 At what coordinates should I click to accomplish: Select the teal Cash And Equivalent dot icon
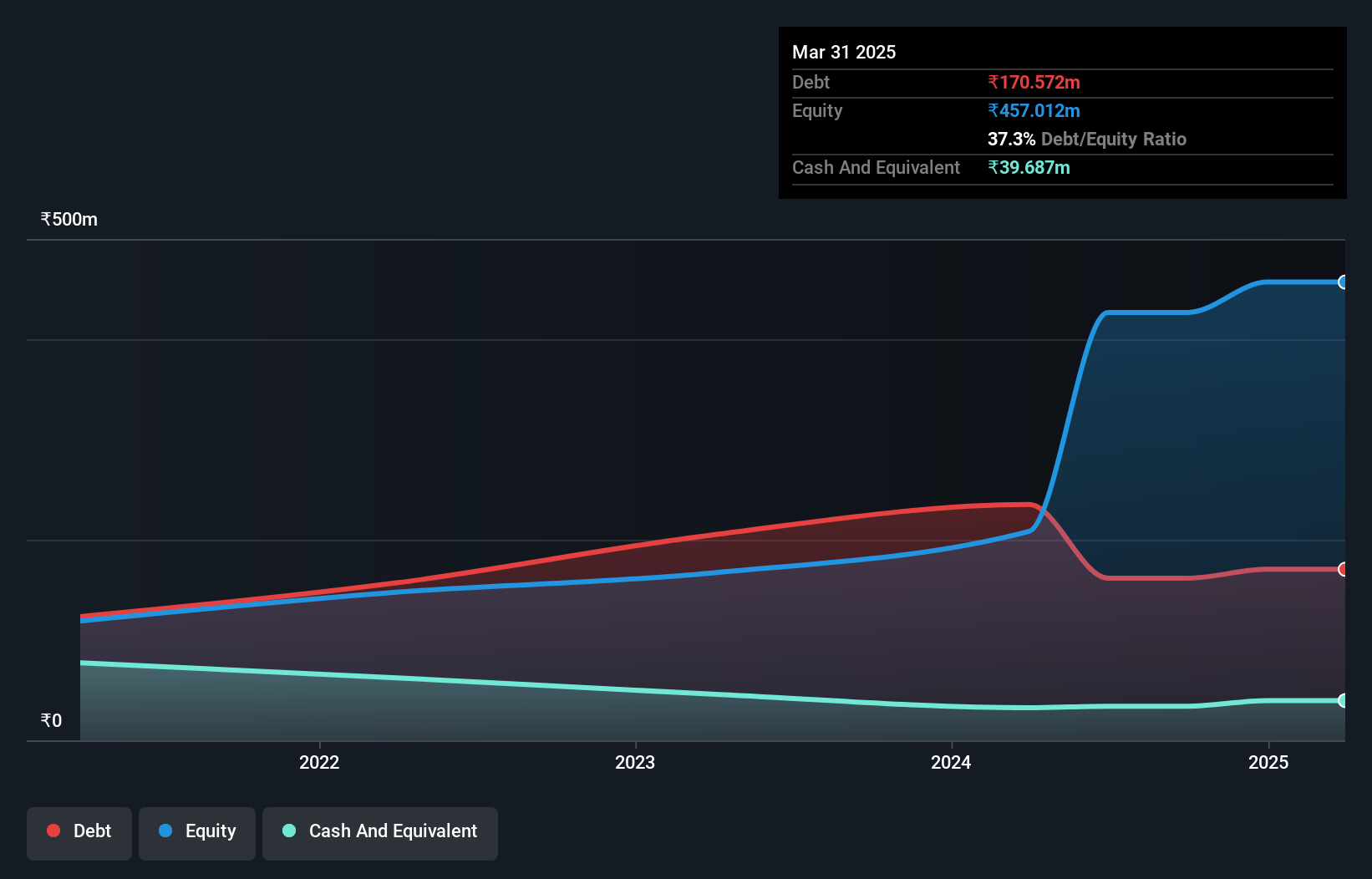[x=288, y=831]
